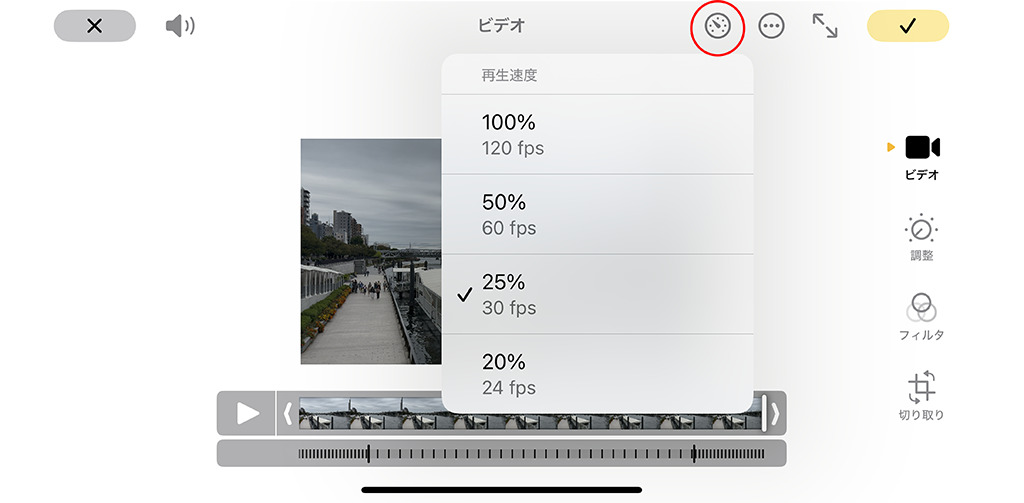Image resolution: width=1024 pixels, height=503 pixels.
Task: Select the ビデオ tool in the sidebar
Action: 921,157
